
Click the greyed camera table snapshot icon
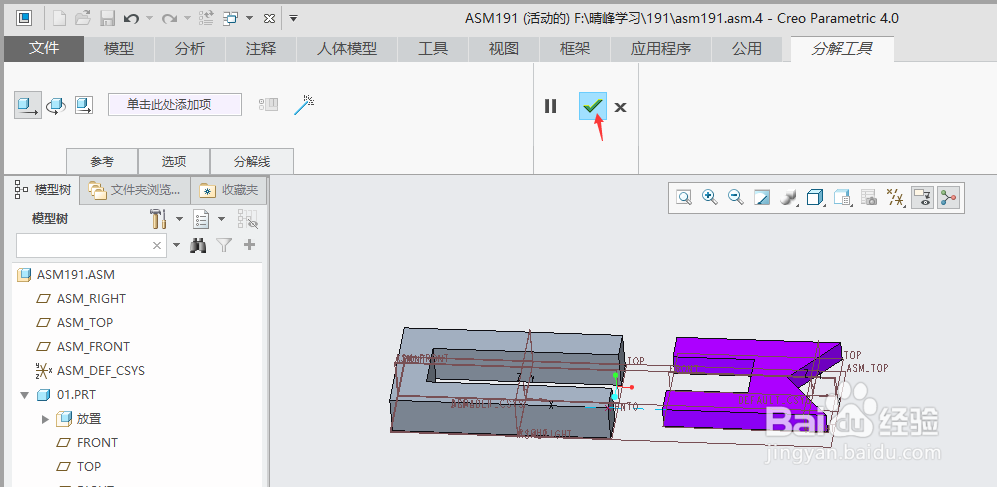pos(869,198)
